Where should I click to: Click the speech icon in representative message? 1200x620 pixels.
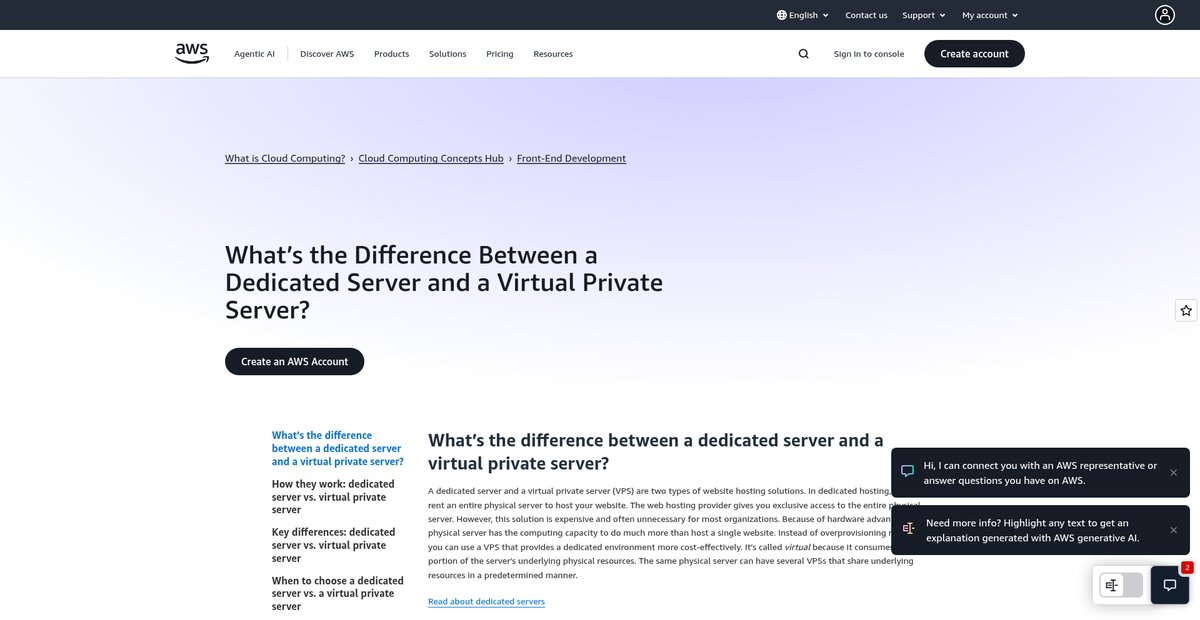pos(908,471)
